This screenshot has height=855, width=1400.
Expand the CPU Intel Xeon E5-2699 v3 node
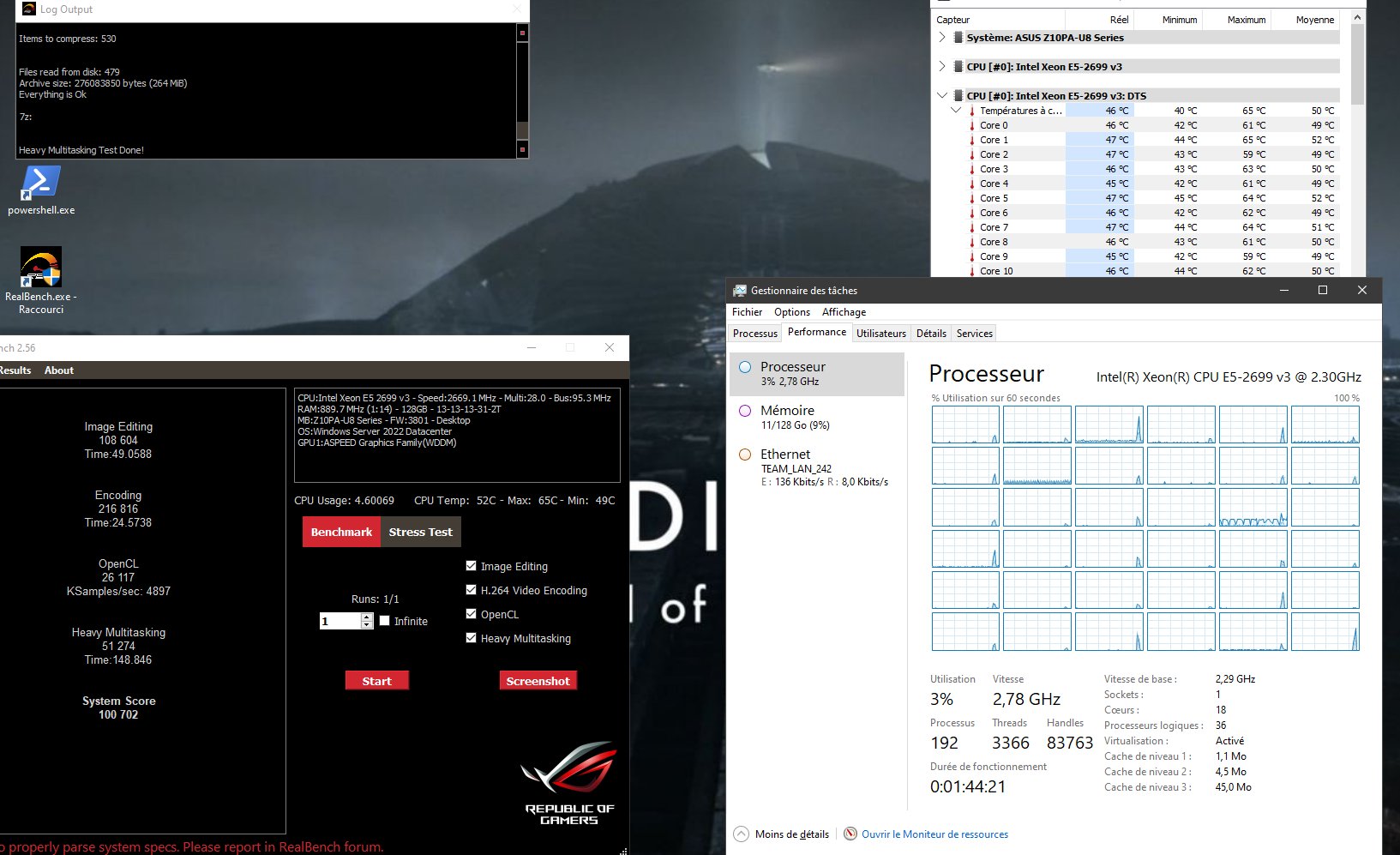pyautogui.click(x=942, y=67)
